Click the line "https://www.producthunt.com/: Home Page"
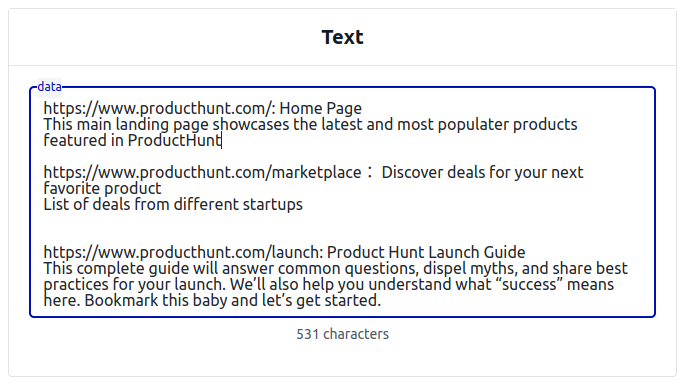693x388 pixels. 203,109
